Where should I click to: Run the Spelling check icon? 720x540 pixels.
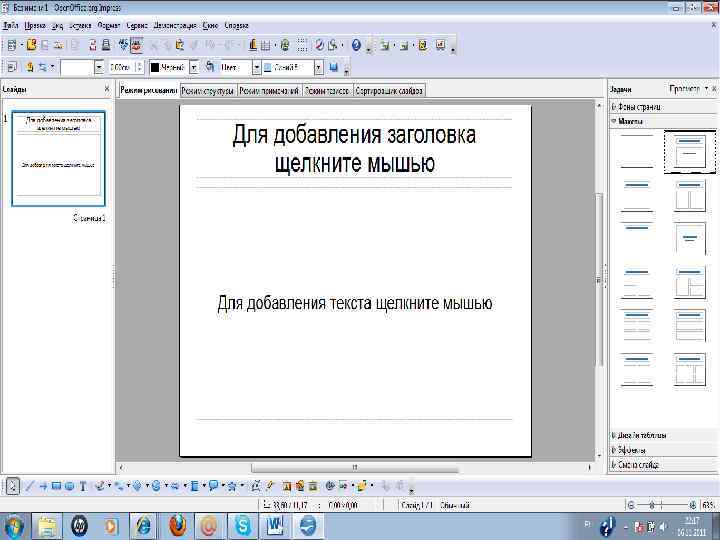pos(123,45)
